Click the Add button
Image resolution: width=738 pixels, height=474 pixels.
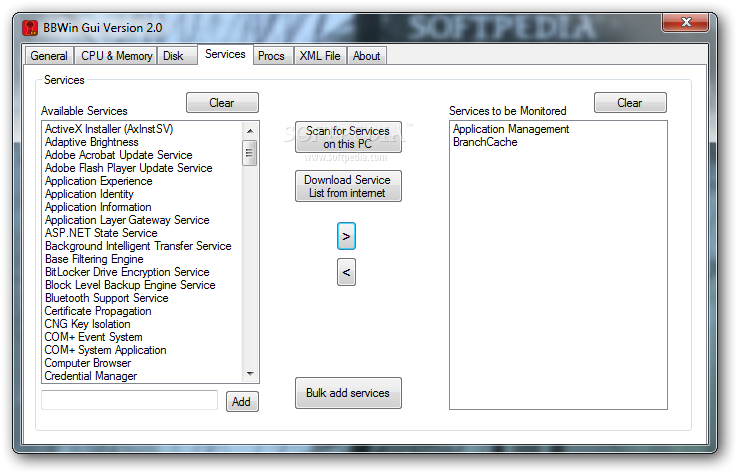[x=242, y=402]
